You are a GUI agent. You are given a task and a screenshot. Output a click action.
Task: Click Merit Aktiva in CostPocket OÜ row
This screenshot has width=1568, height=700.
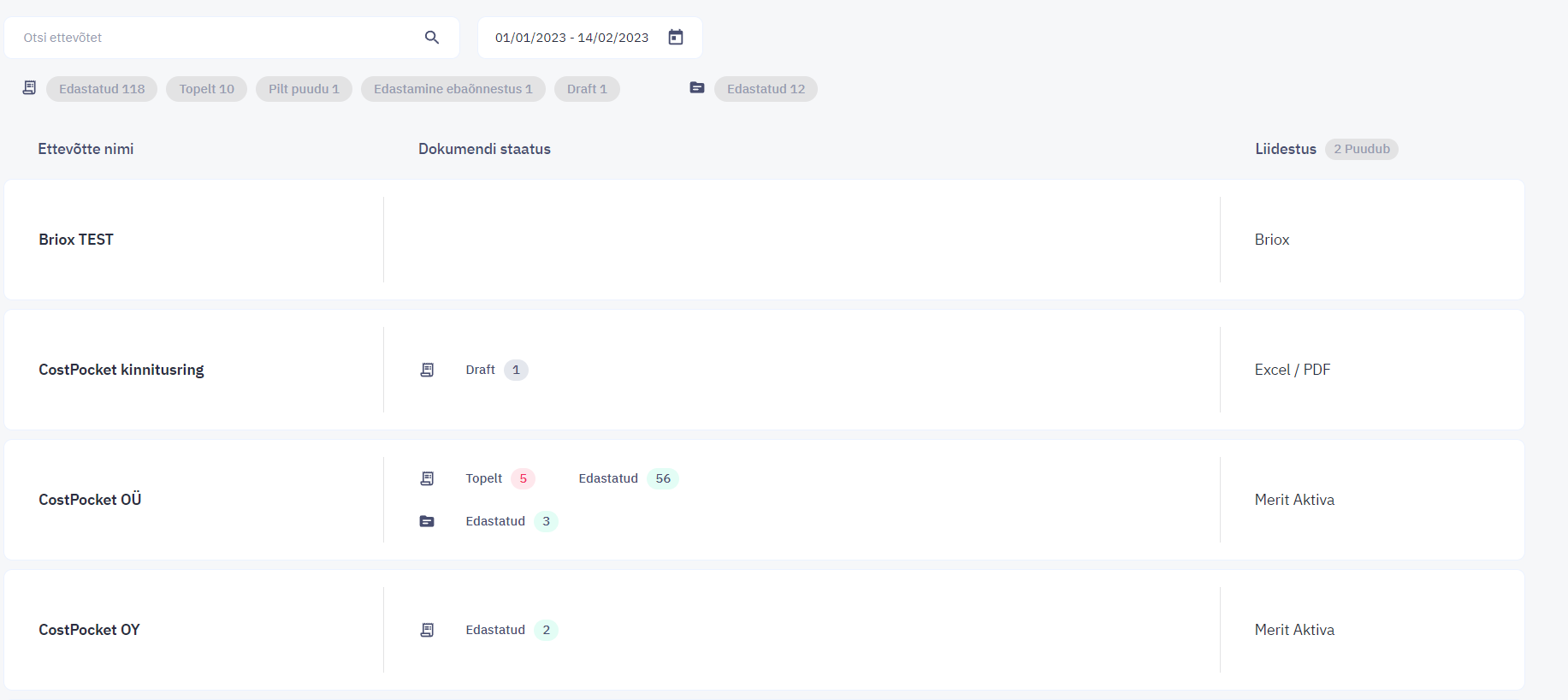[x=1294, y=500]
